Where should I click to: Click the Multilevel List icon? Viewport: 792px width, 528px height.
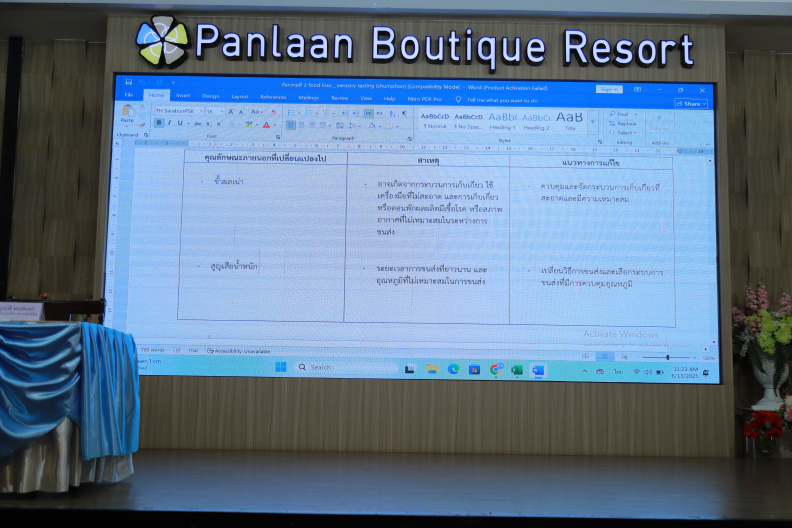(x=326, y=113)
